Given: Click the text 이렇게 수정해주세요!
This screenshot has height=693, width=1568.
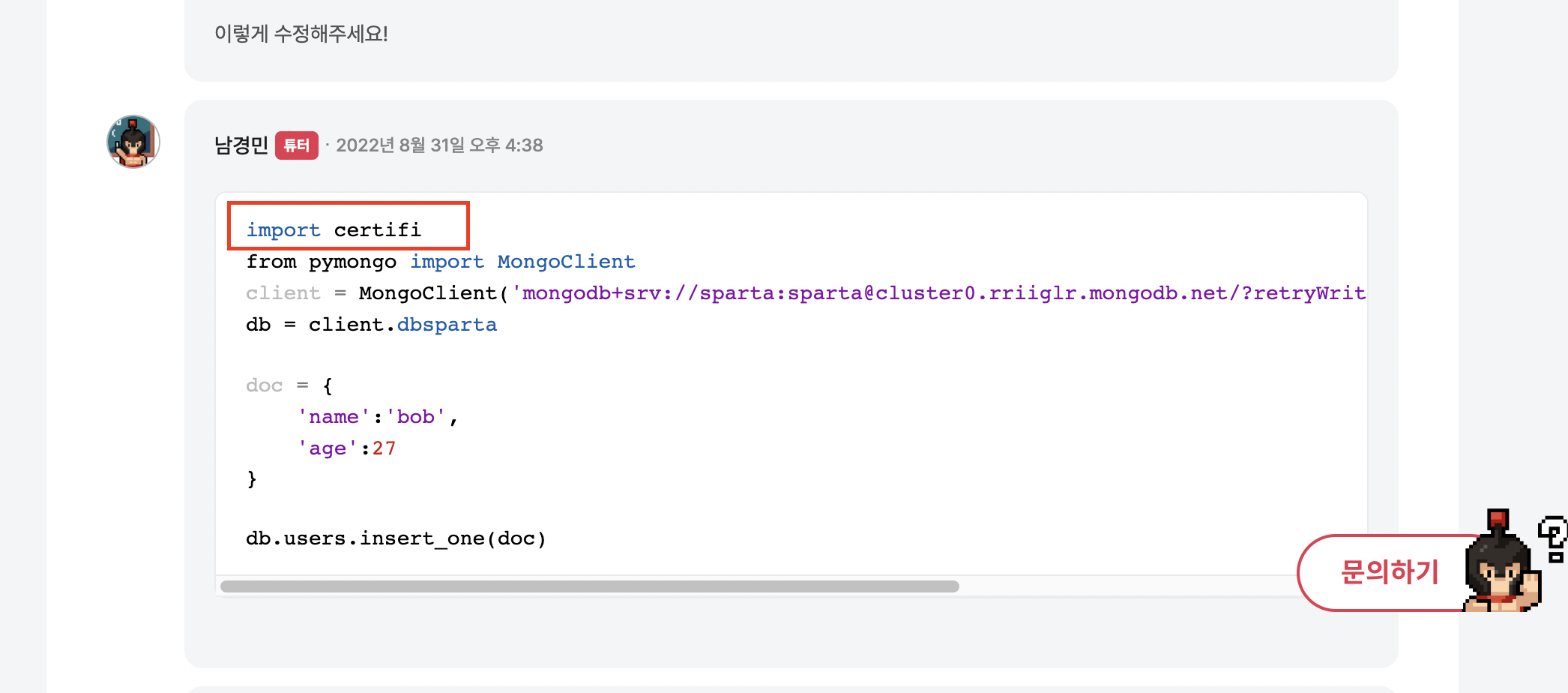Looking at the screenshot, I should click(301, 34).
